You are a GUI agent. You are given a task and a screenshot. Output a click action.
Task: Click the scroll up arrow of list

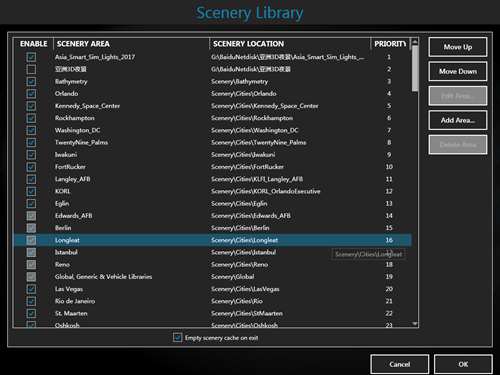pos(415,42)
